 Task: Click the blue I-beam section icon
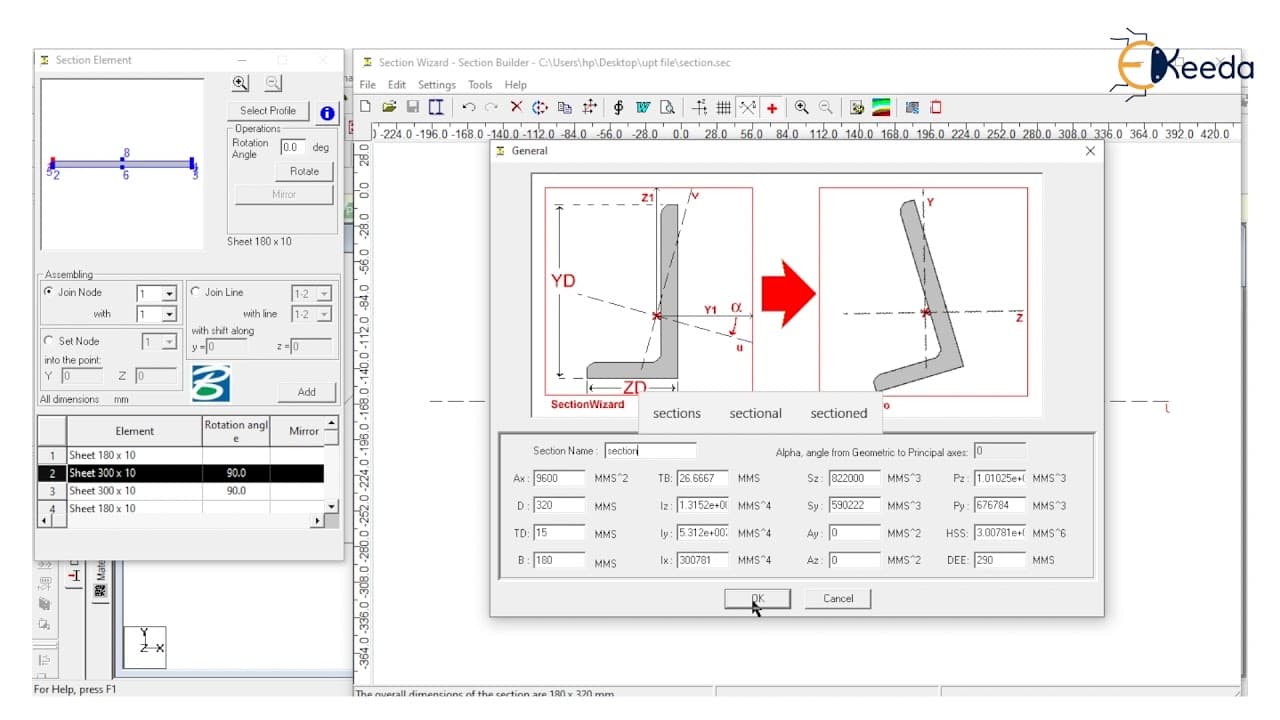[436, 107]
